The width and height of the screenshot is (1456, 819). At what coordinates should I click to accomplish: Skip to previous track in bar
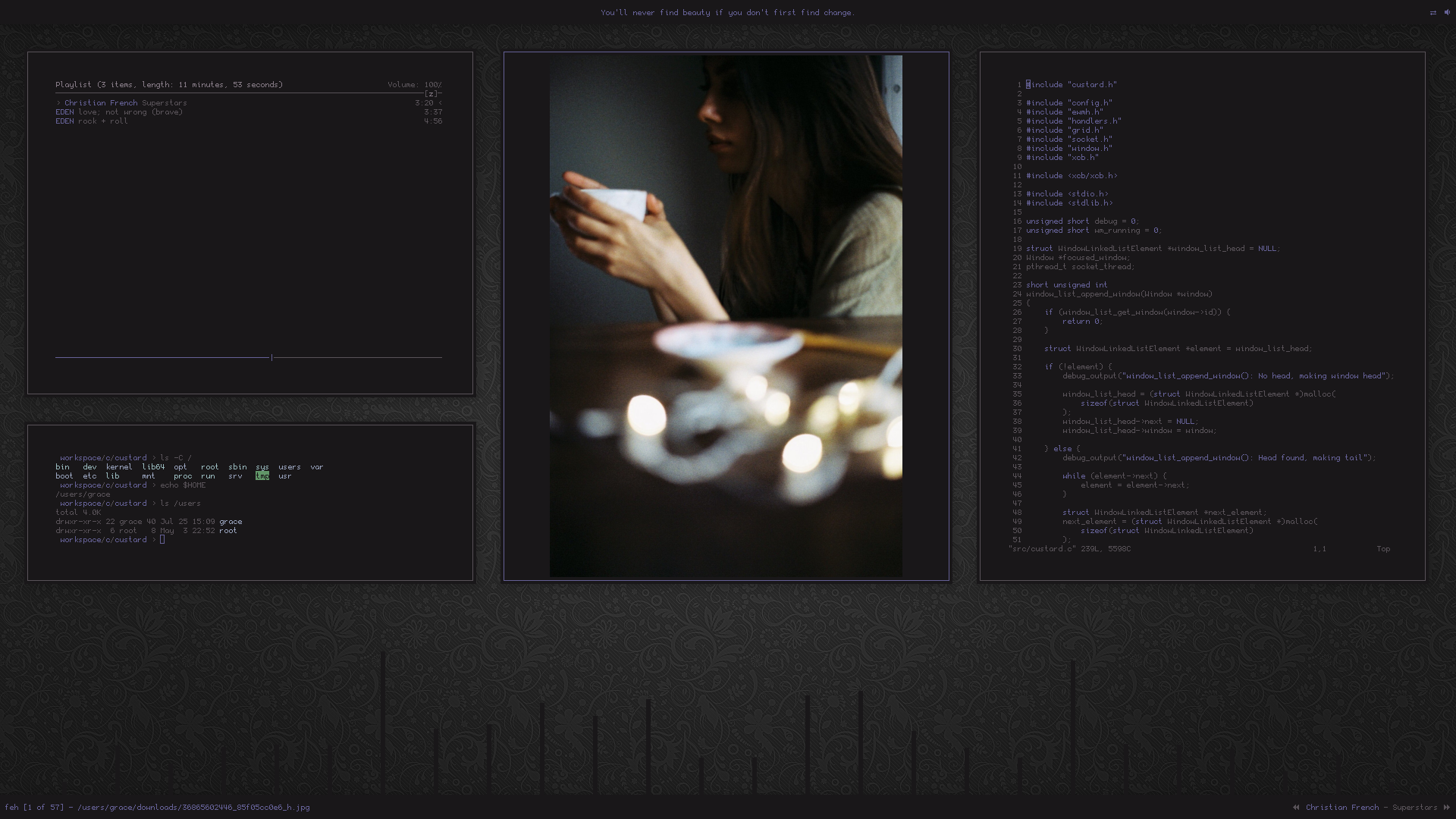pyautogui.click(x=1296, y=808)
